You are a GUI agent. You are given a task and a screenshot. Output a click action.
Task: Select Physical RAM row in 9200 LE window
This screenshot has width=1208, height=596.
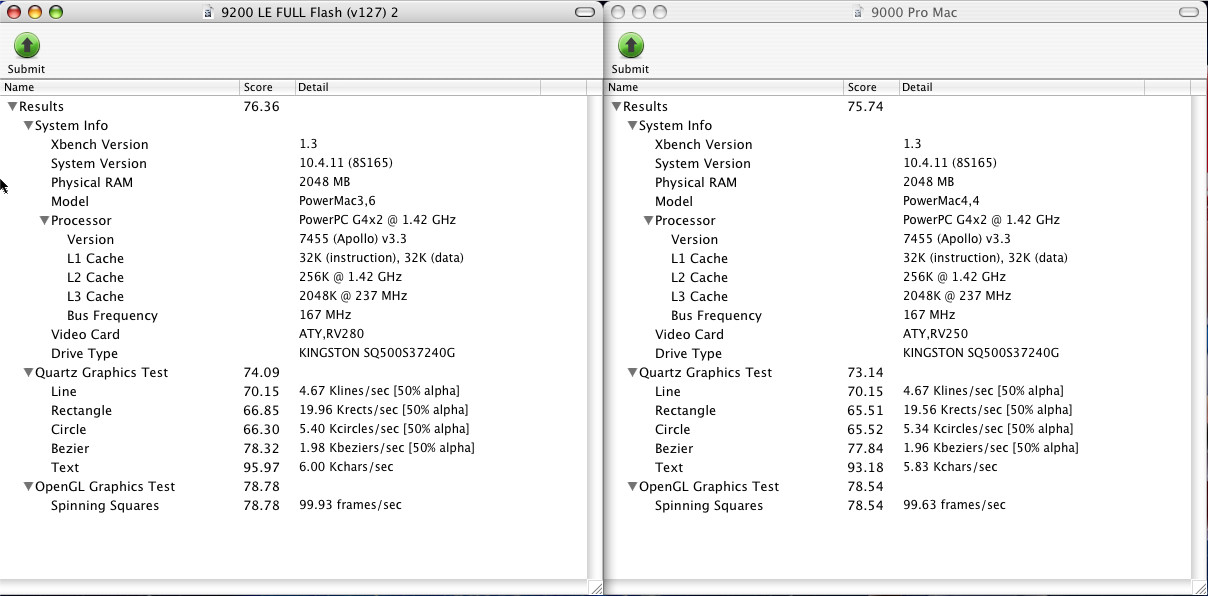[x=294, y=182]
